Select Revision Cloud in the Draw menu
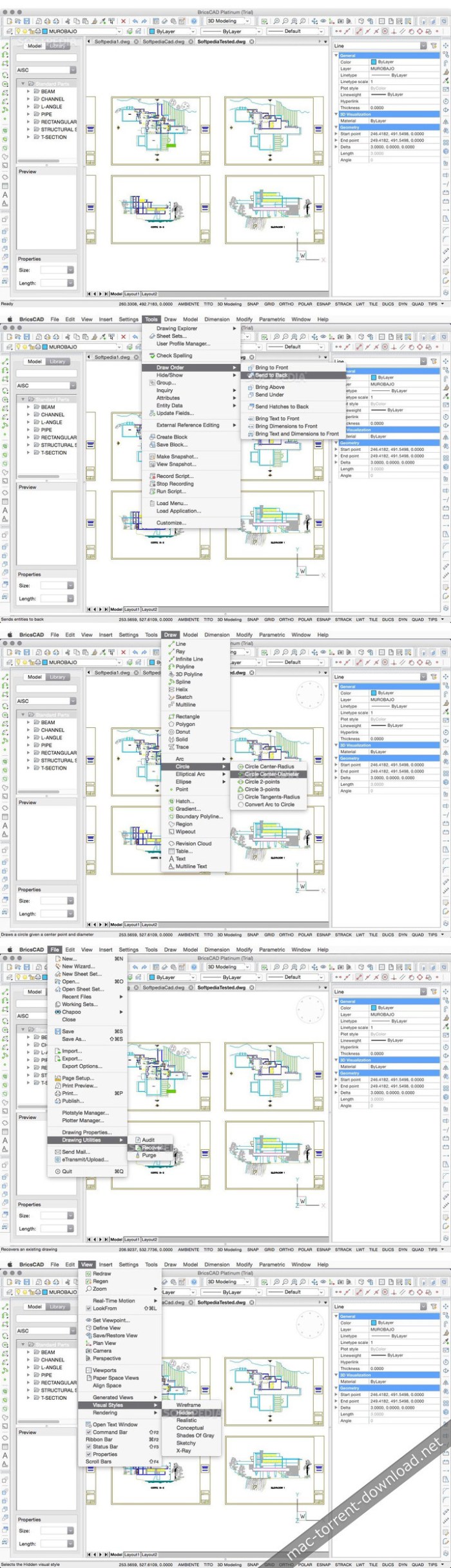Image resolution: width=451 pixels, height=1568 pixels. pos(193,843)
